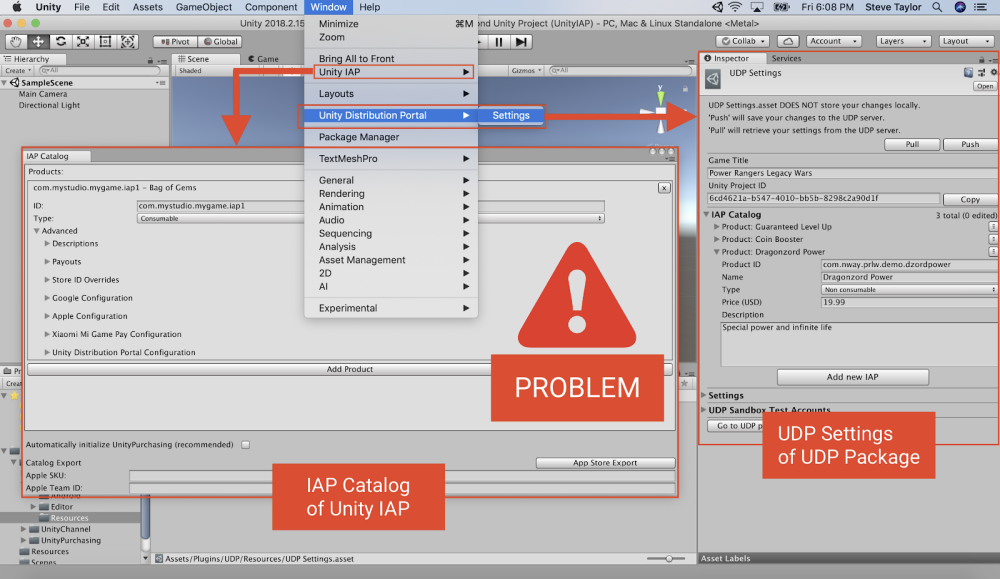Click the Step frame button
Screen dimensions: 1000x579
(521, 42)
